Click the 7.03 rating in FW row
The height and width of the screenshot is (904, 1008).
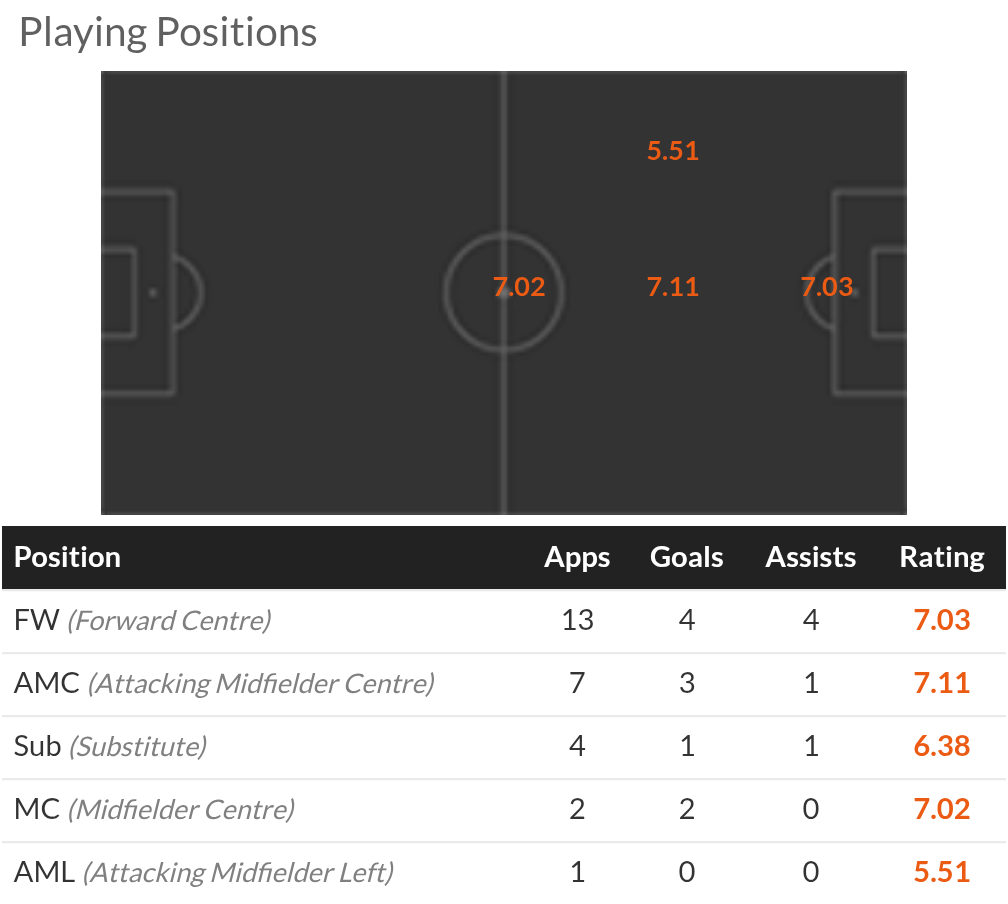(x=942, y=620)
